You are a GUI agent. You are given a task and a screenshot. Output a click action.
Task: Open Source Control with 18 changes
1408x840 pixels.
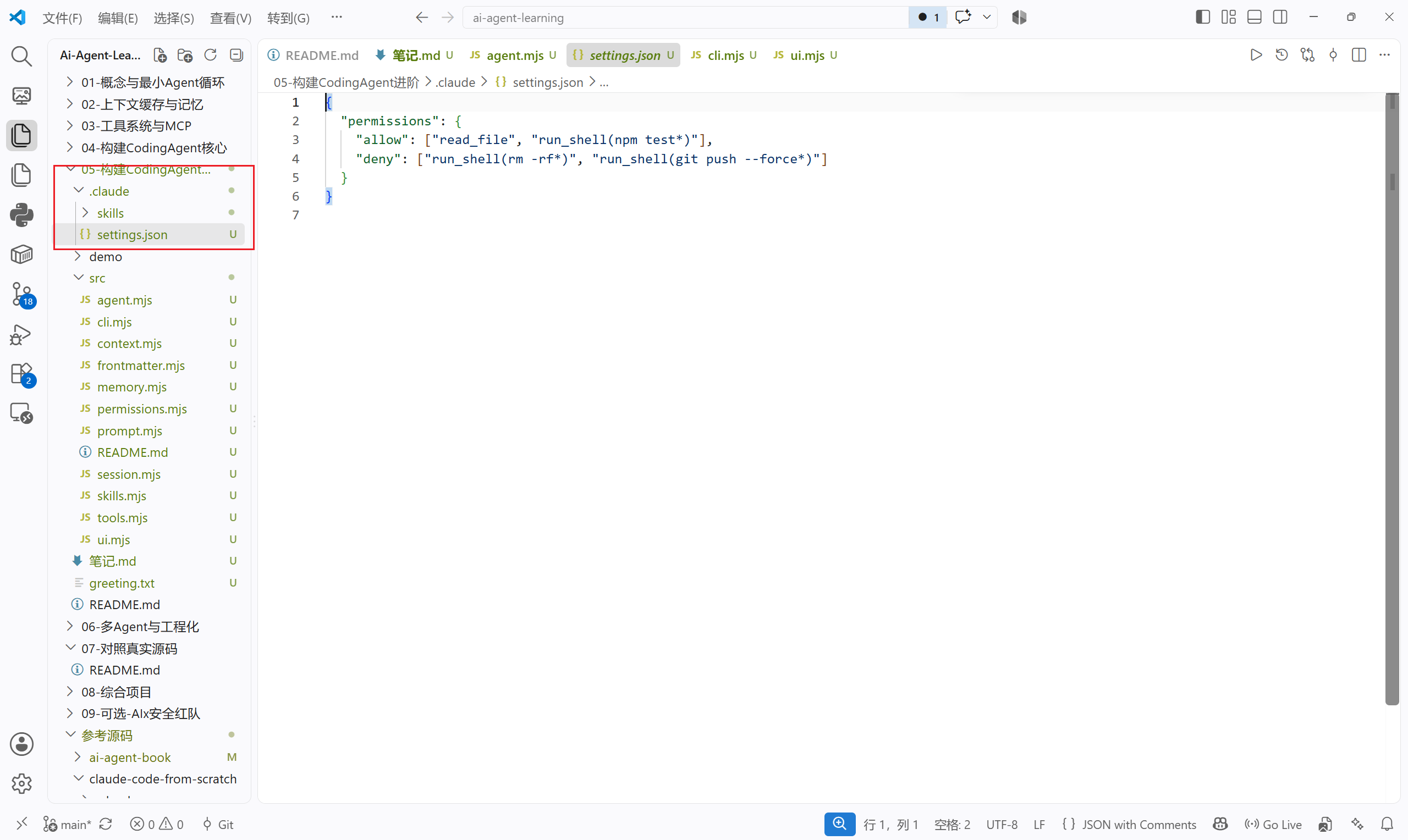pos(23,294)
